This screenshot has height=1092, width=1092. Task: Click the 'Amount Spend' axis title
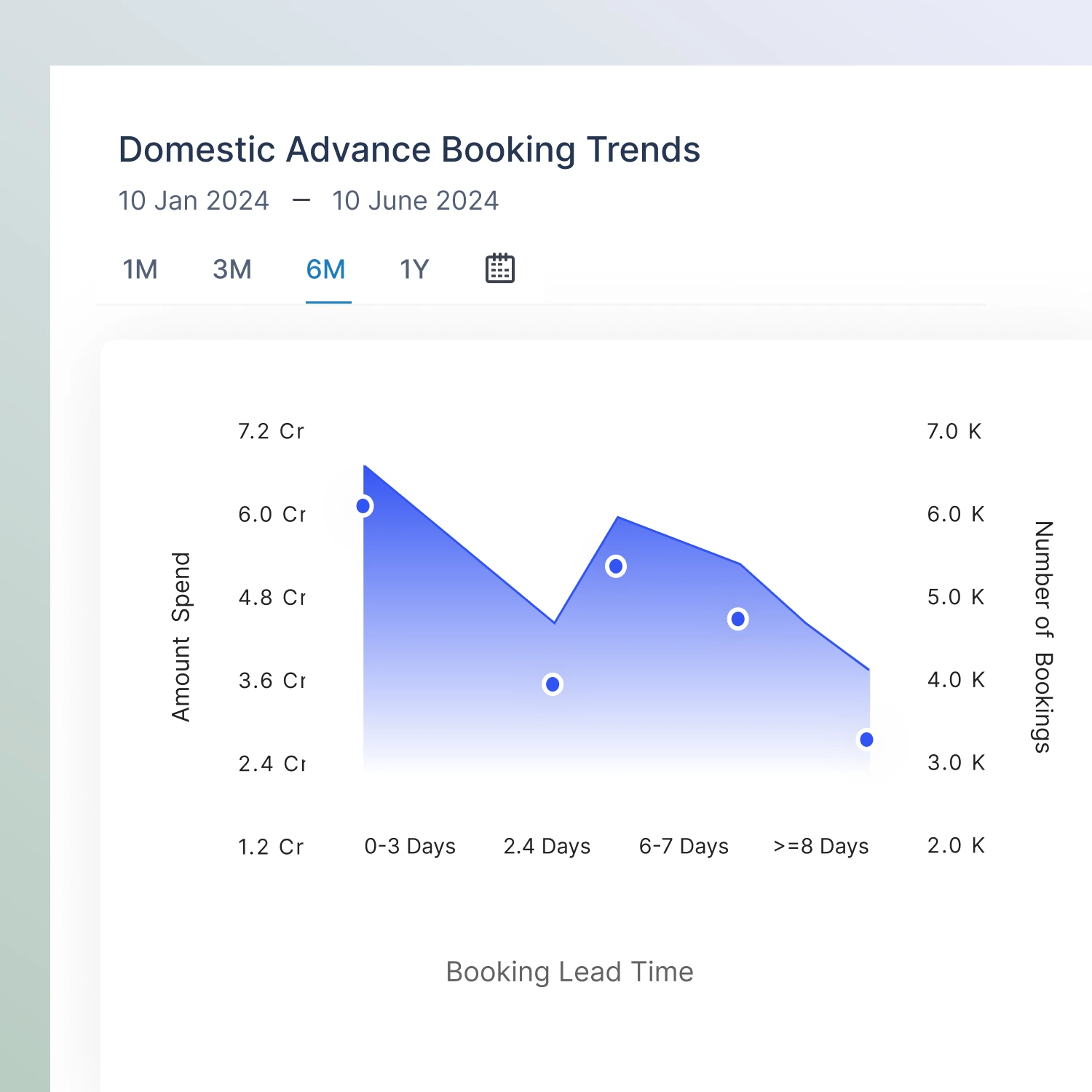pyautogui.click(x=181, y=637)
